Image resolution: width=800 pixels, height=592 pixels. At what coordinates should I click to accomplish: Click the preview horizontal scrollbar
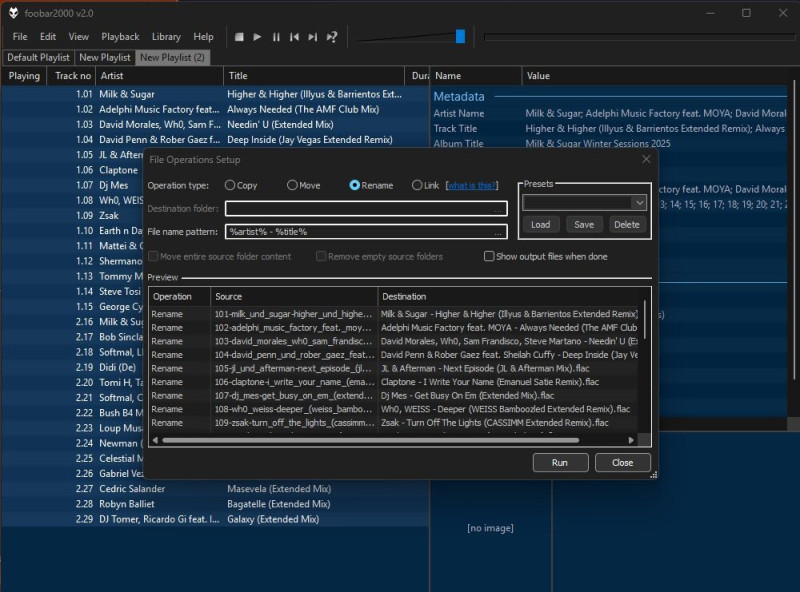[x=370, y=440]
